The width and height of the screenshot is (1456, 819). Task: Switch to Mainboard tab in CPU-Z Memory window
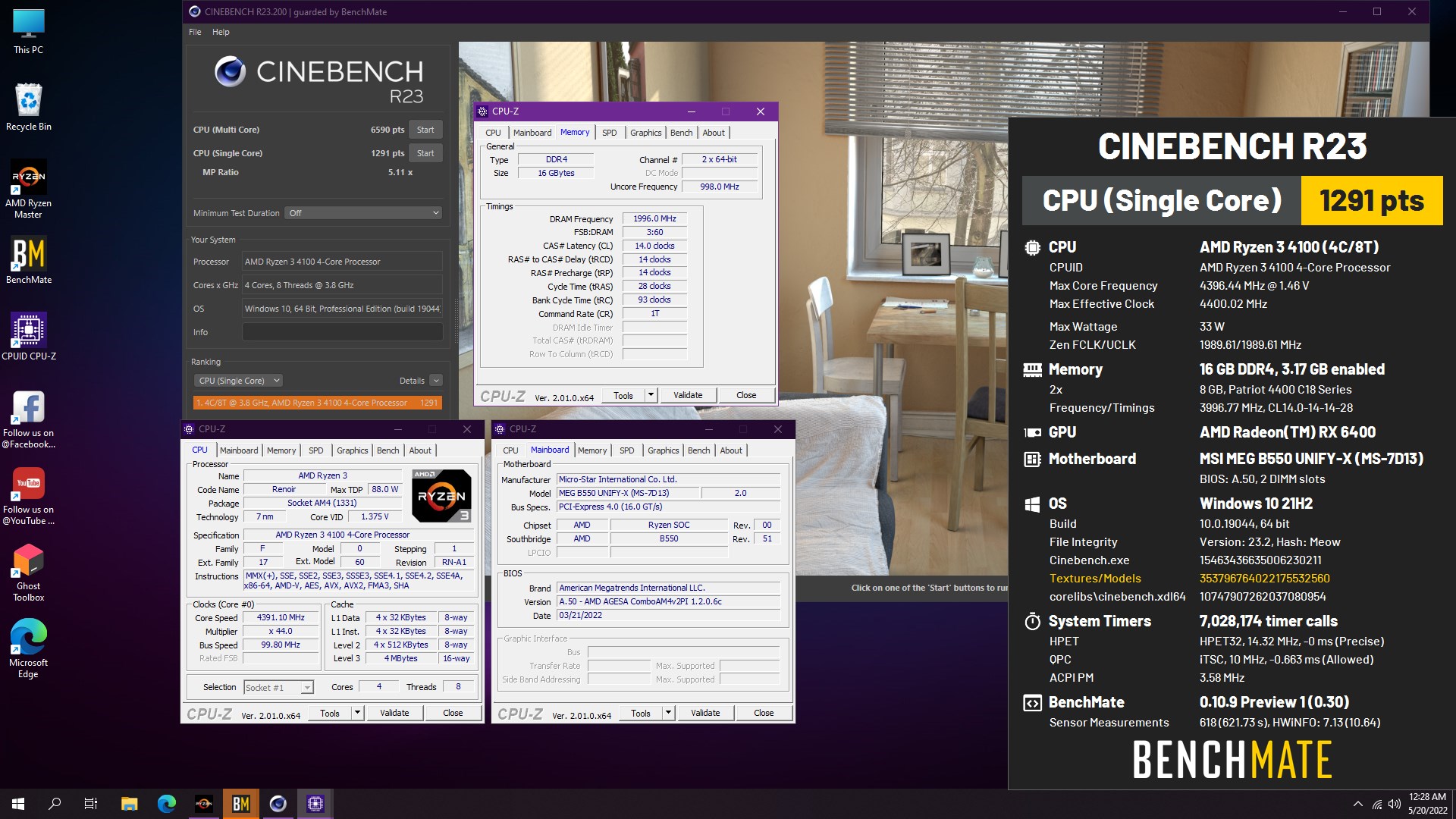[x=532, y=133]
